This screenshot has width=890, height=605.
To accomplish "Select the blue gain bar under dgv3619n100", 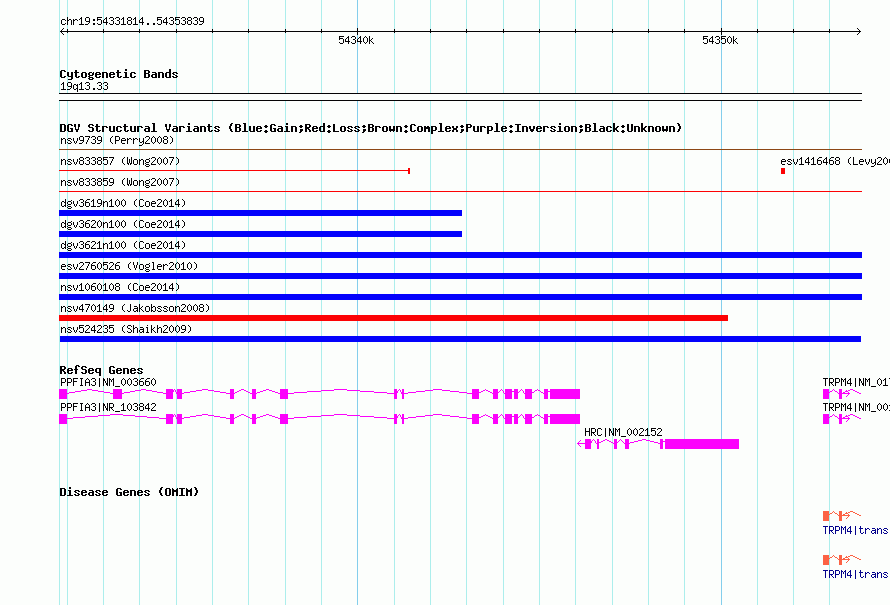I will point(261,213).
